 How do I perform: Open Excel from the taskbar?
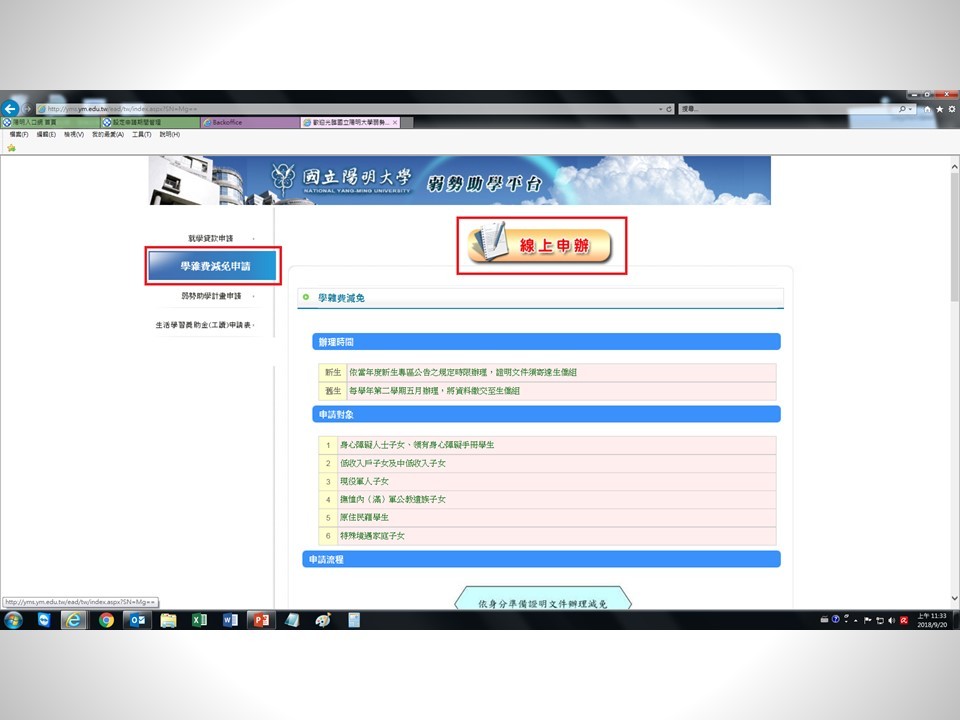tap(199, 620)
